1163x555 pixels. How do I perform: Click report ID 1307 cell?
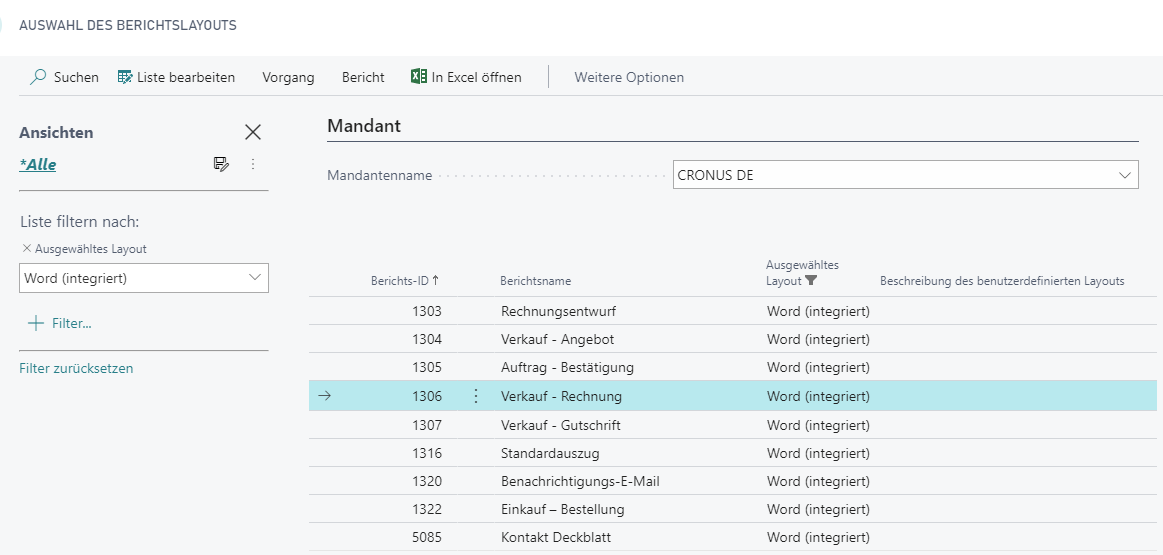point(427,426)
